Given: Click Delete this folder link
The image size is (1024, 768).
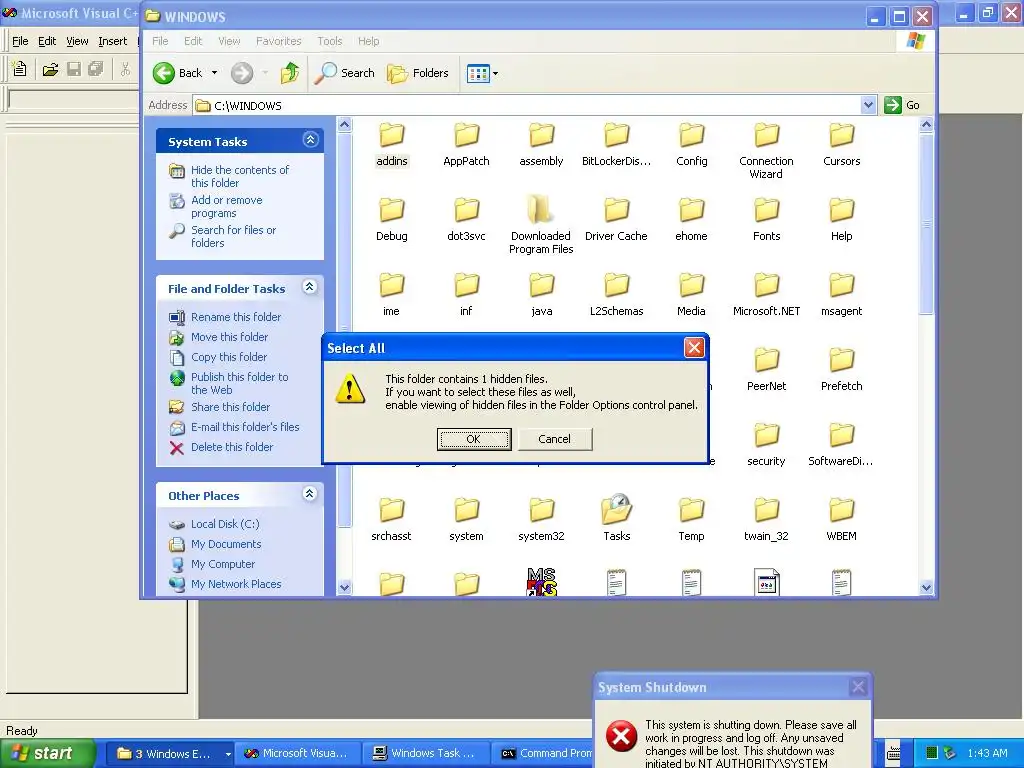Looking at the screenshot, I should pyautogui.click(x=232, y=447).
